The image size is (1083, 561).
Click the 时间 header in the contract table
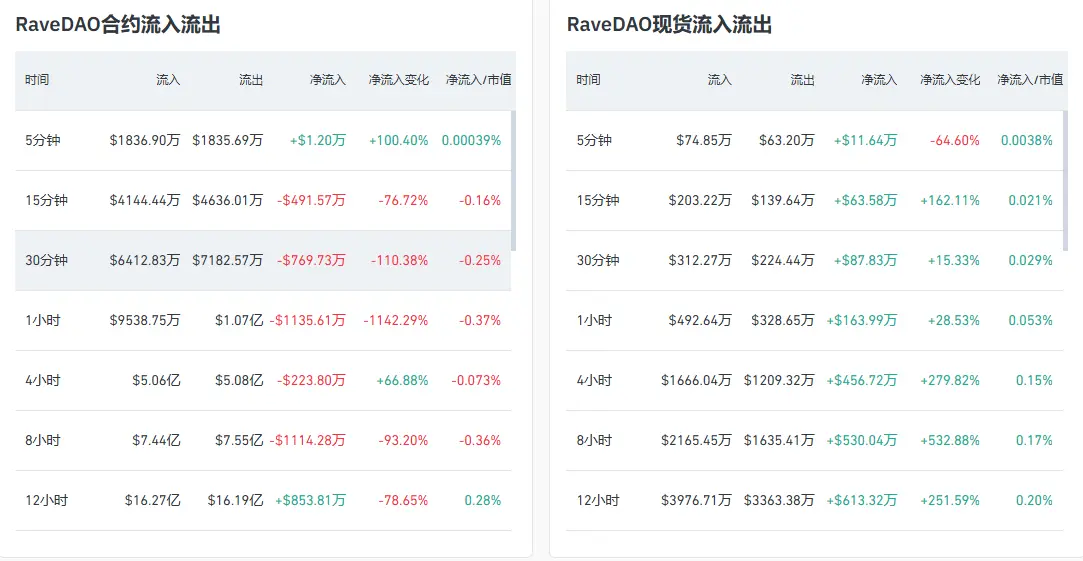click(x=37, y=80)
